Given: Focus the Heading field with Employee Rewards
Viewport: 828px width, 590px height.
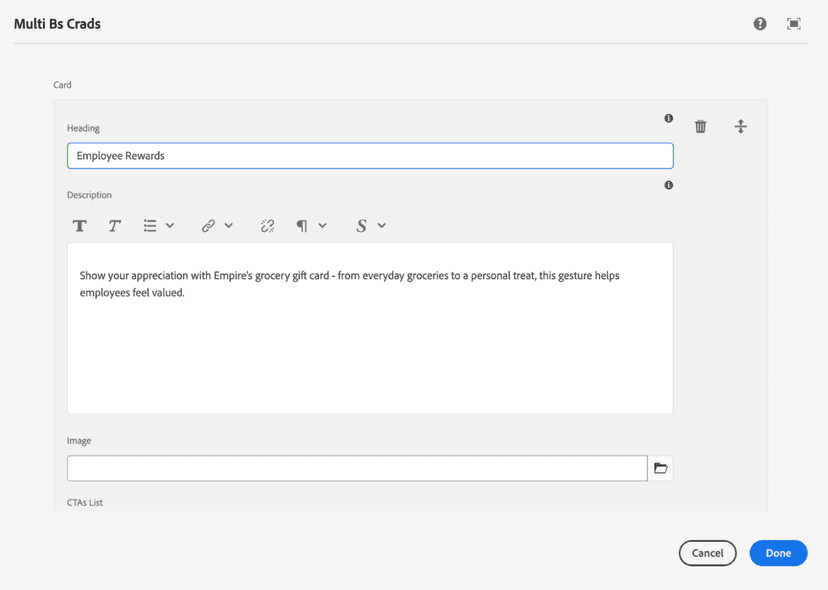Looking at the screenshot, I should pyautogui.click(x=370, y=156).
